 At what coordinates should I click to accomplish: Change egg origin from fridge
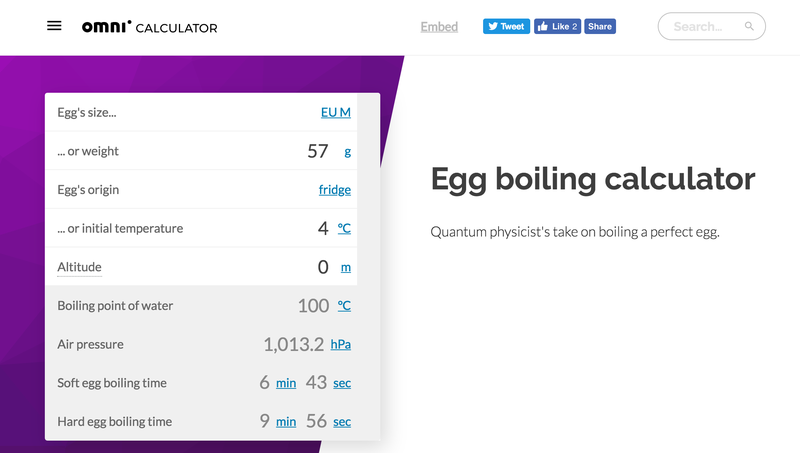[x=335, y=190]
